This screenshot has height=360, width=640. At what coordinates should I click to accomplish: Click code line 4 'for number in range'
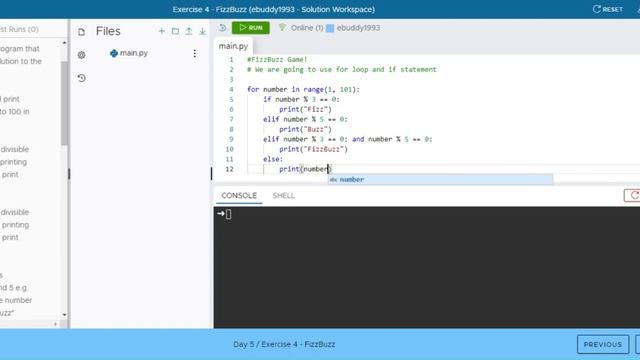(x=303, y=89)
